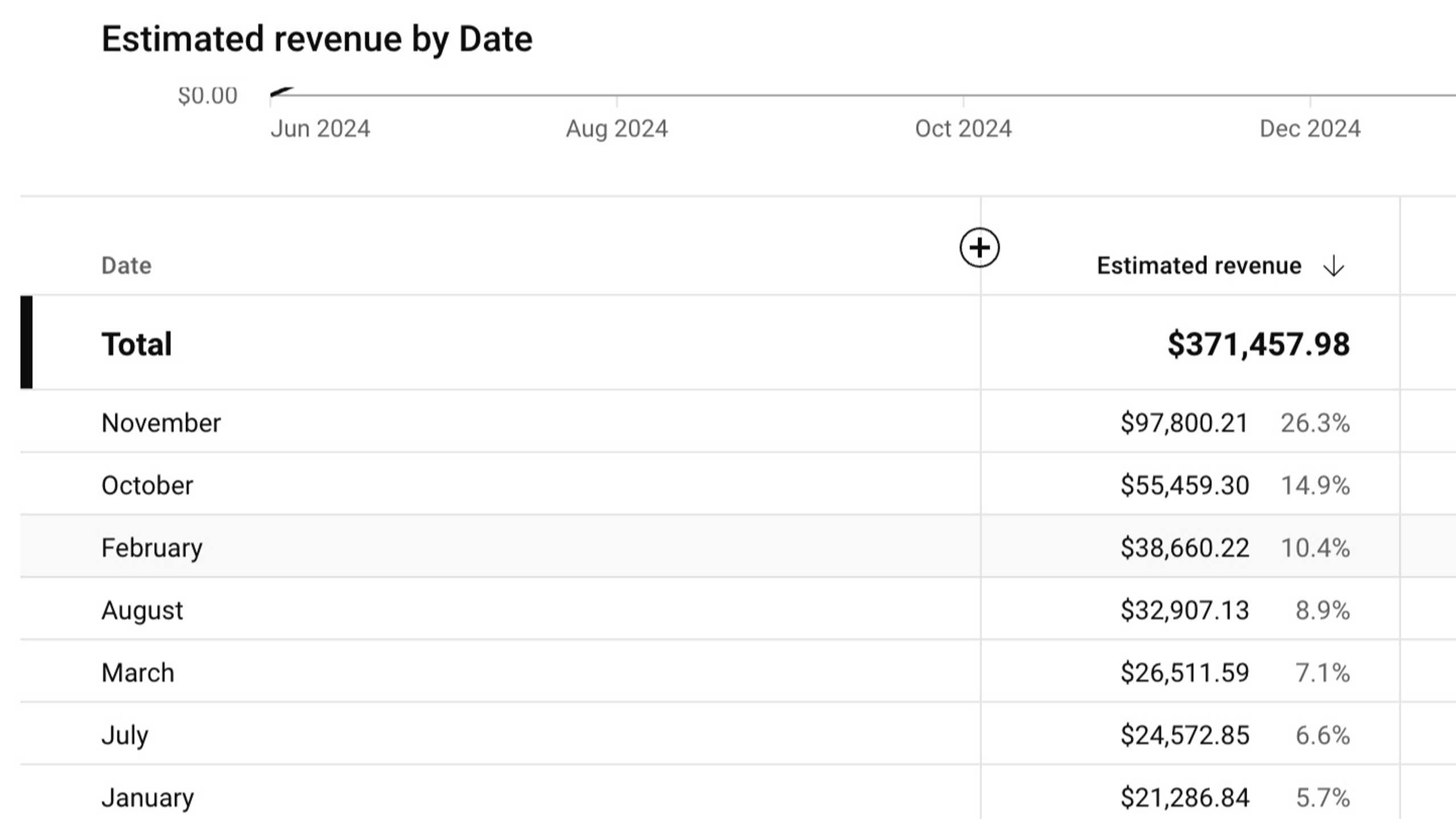Click October's 14.9% percentage
The width and height of the screenshot is (1456, 819).
coord(1315,486)
